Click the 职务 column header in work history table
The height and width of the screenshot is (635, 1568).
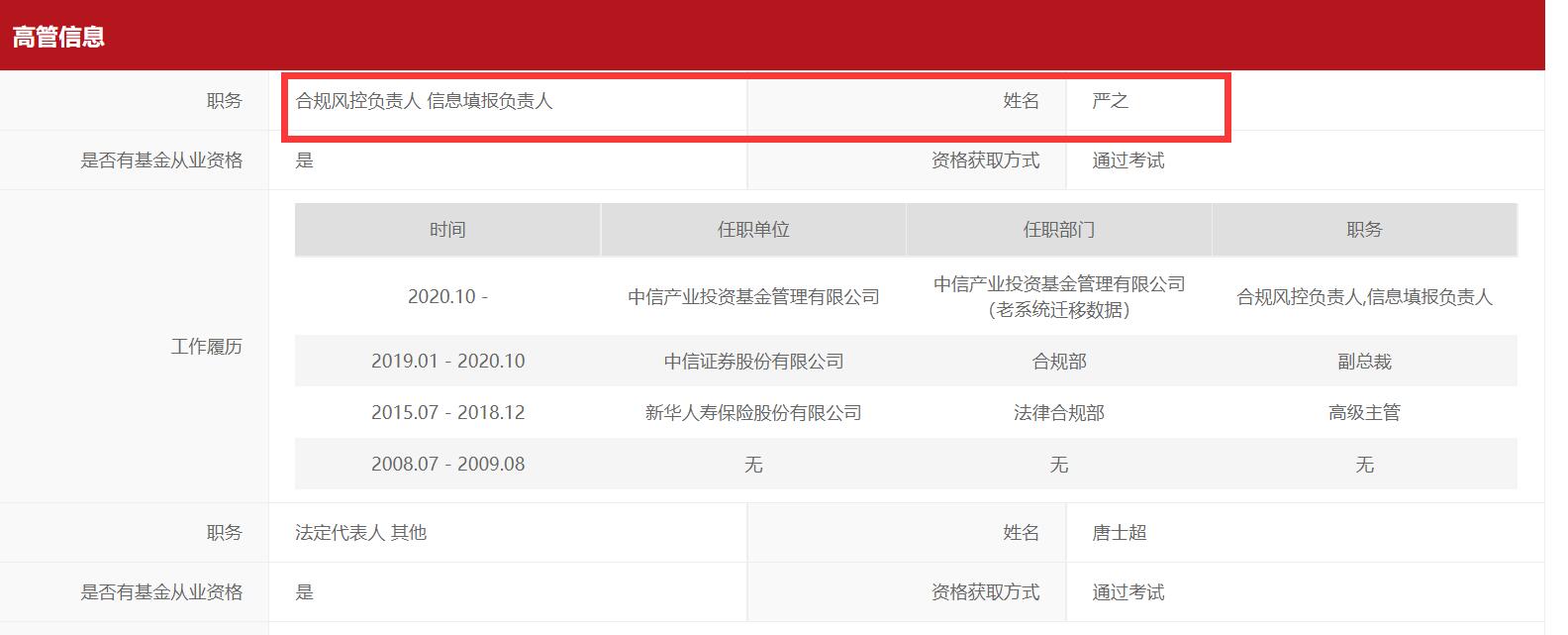(x=1365, y=230)
